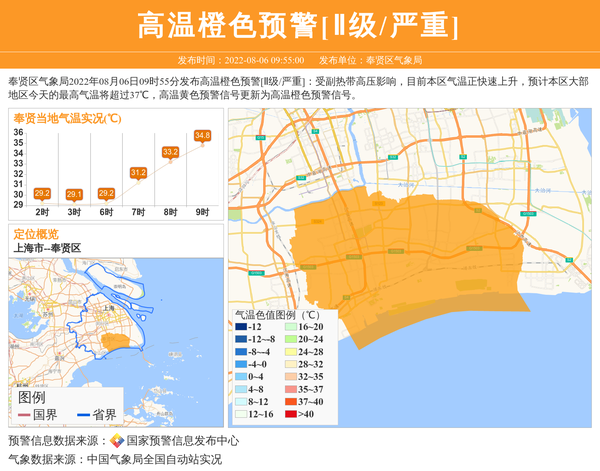Click the 奉贤当地气温实况 chart heading
Image resolution: width=600 pixels, height=471 pixels.
coord(68,118)
